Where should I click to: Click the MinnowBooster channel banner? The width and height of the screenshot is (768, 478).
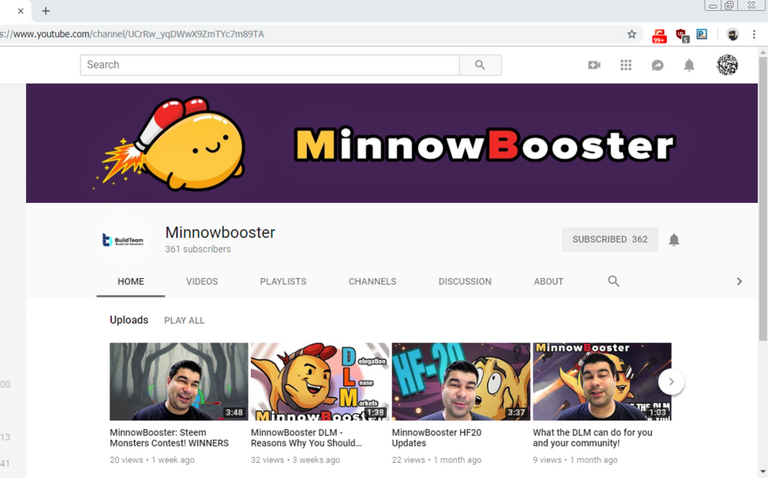point(392,143)
